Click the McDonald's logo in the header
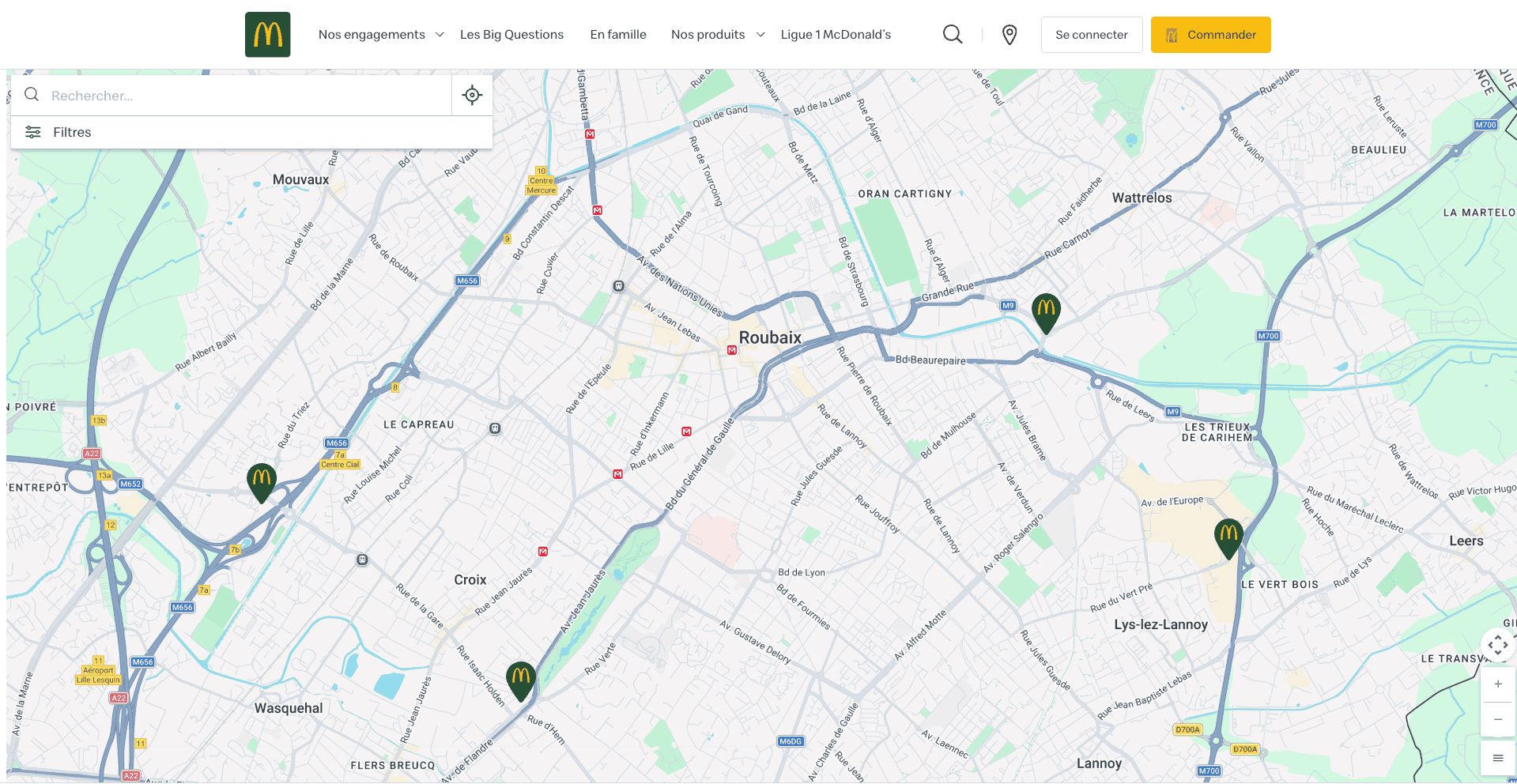This screenshot has height=784, width=1517. tap(267, 35)
